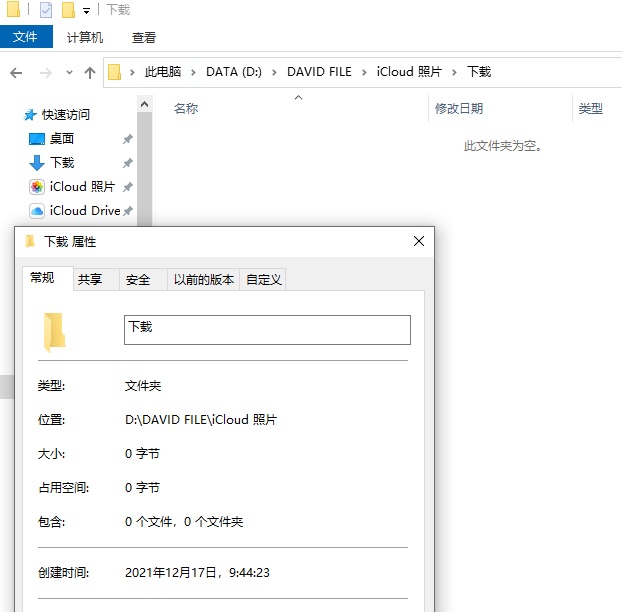The width and height of the screenshot is (622, 612).
Task: Select 此电脑 in the address breadcrumb
Action: click(x=163, y=72)
